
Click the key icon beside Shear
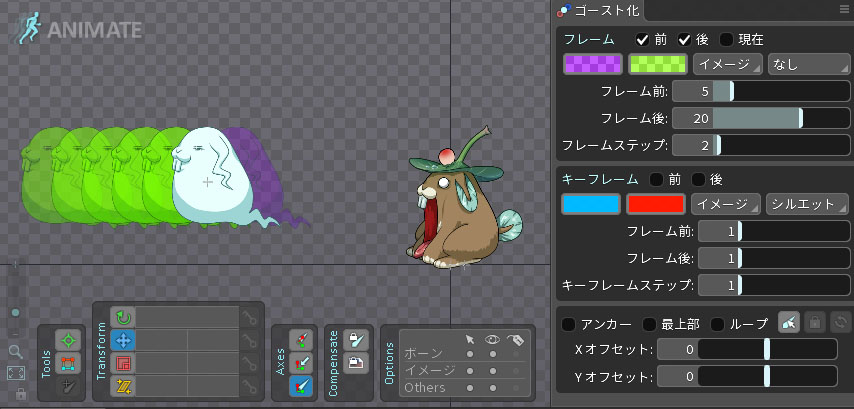pos(250,386)
